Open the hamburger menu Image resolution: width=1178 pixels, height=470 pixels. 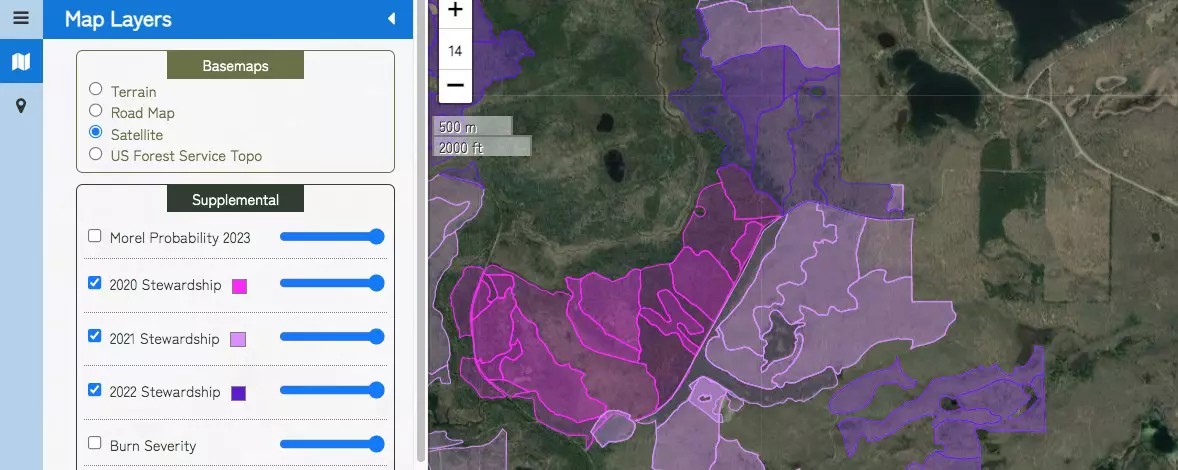(20, 19)
